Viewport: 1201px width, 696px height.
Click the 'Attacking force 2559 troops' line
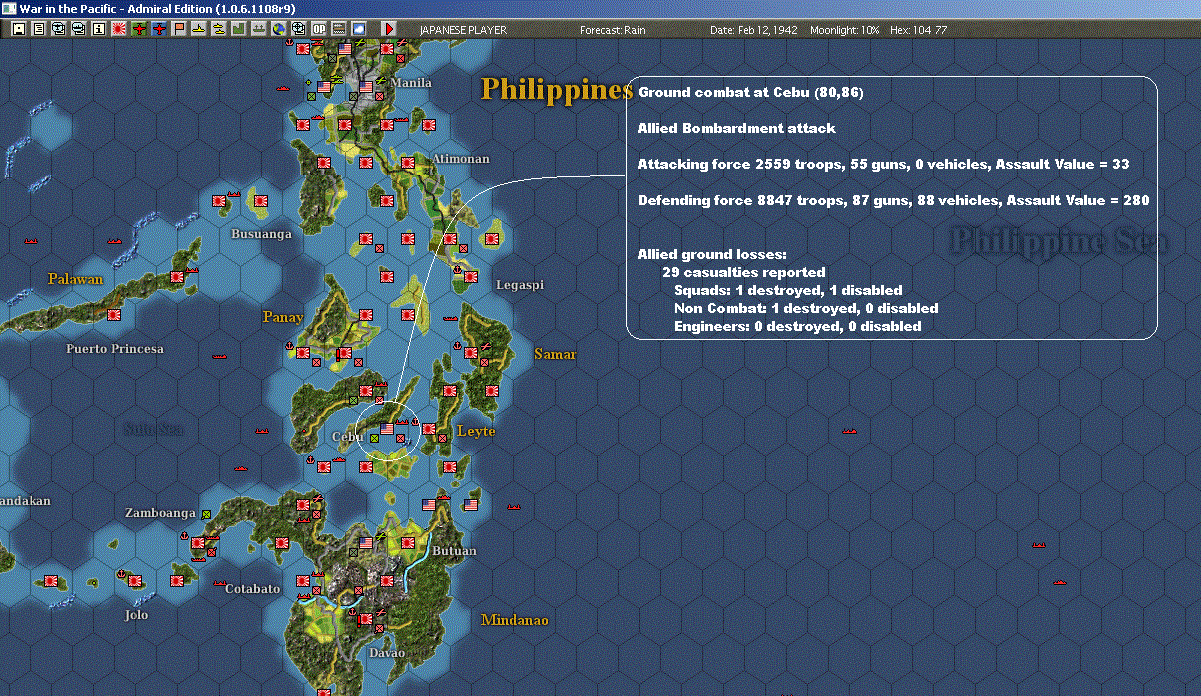click(x=884, y=164)
